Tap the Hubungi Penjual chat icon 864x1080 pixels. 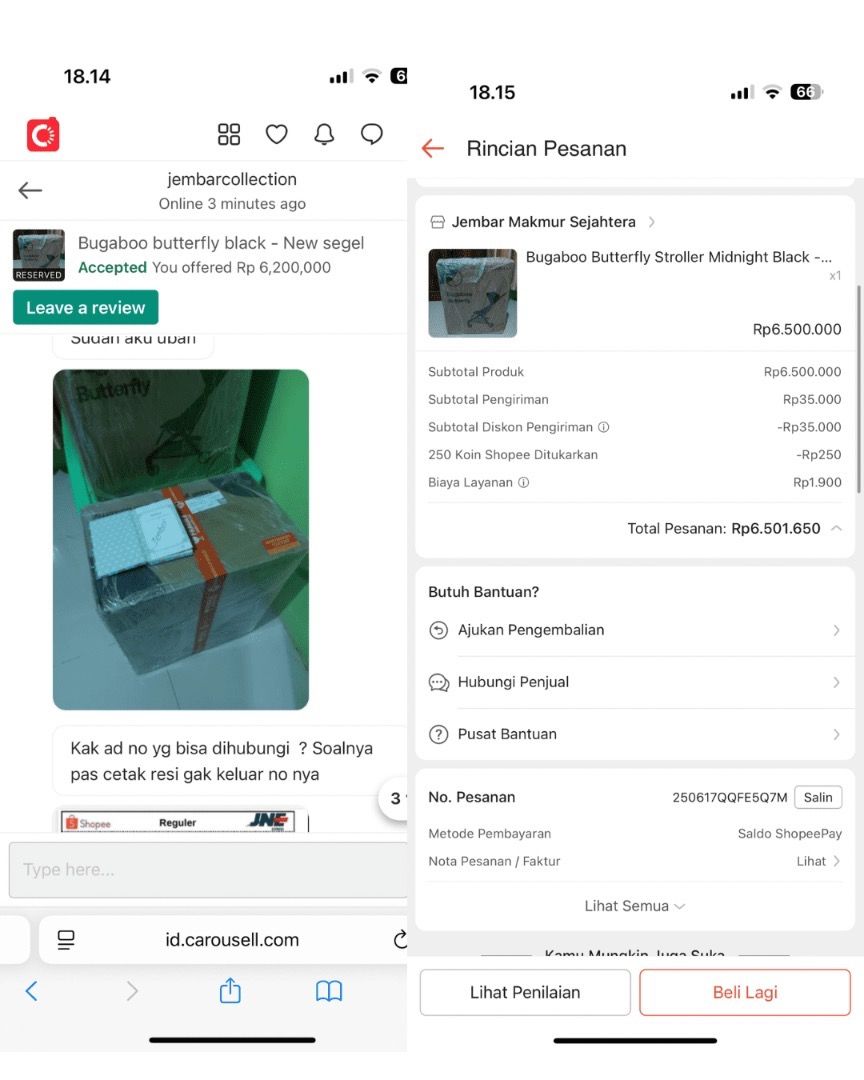[x=439, y=683]
